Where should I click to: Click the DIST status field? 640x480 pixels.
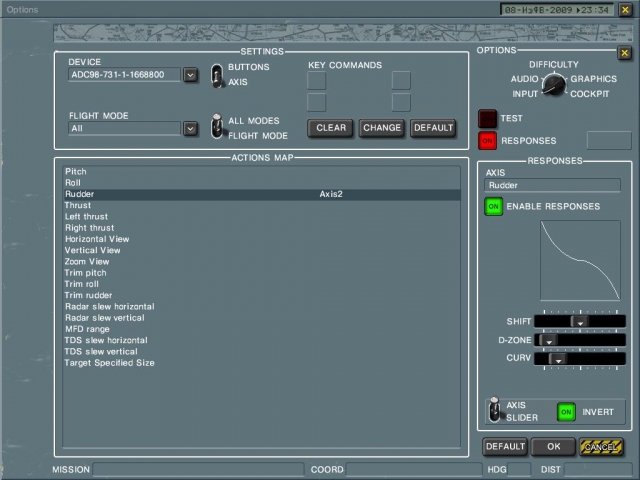(x=598, y=470)
